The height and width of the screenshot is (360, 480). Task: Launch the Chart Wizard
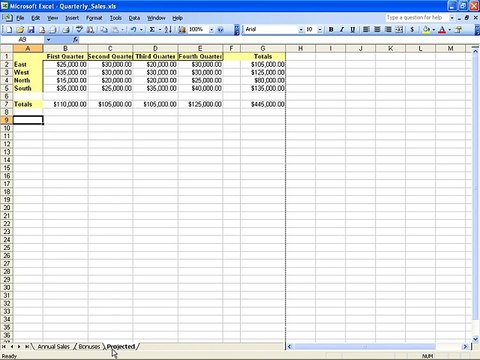[182, 30]
